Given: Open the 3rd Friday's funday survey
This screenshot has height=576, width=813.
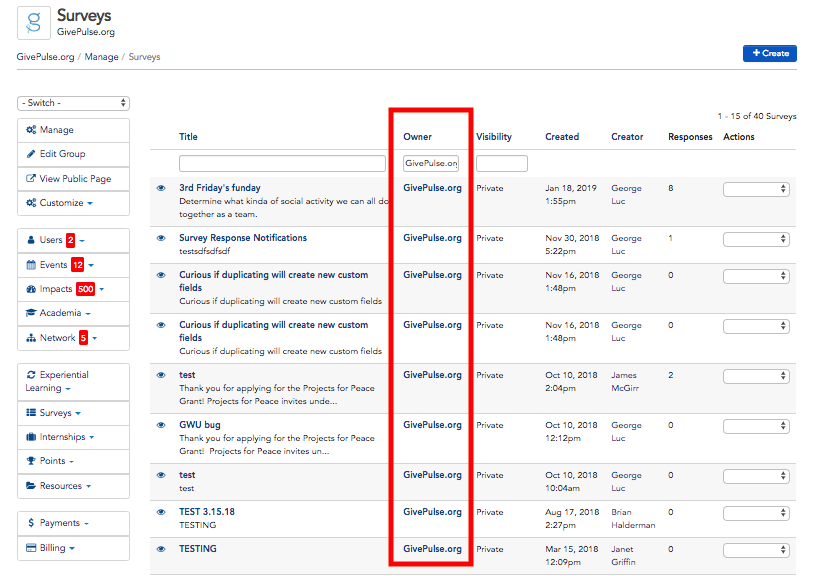Looking at the screenshot, I should (220, 188).
